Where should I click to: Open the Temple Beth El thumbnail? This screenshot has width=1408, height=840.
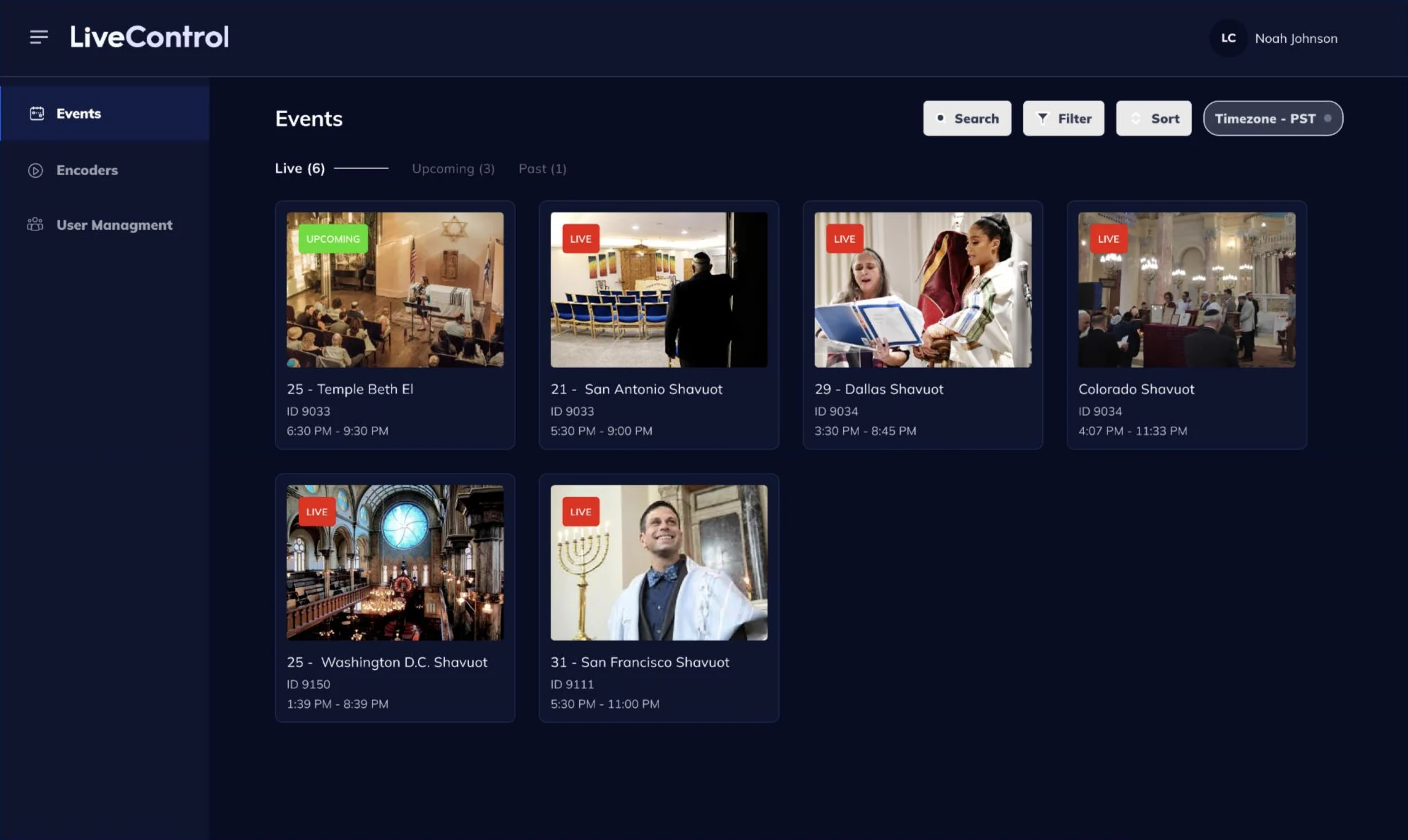click(x=395, y=289)
